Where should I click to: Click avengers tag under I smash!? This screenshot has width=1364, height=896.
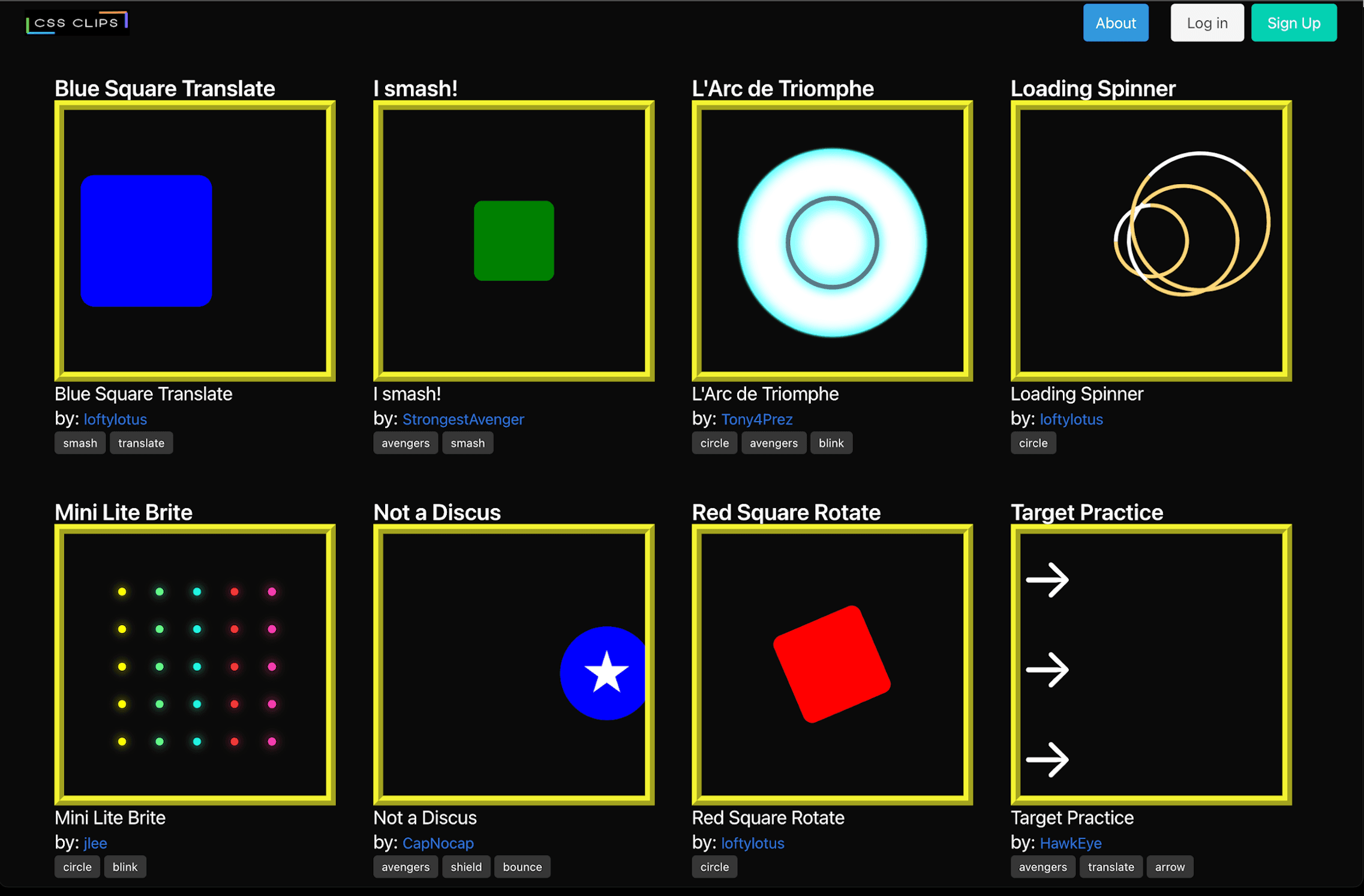click(405, 443)
